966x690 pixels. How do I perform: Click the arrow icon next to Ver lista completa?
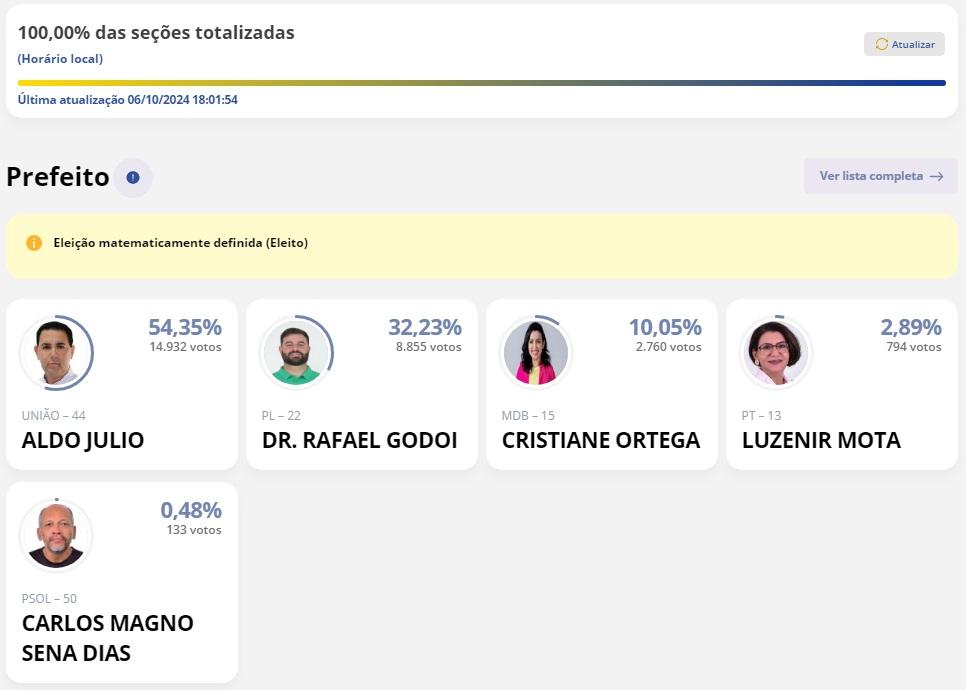(x=936, y=176)
